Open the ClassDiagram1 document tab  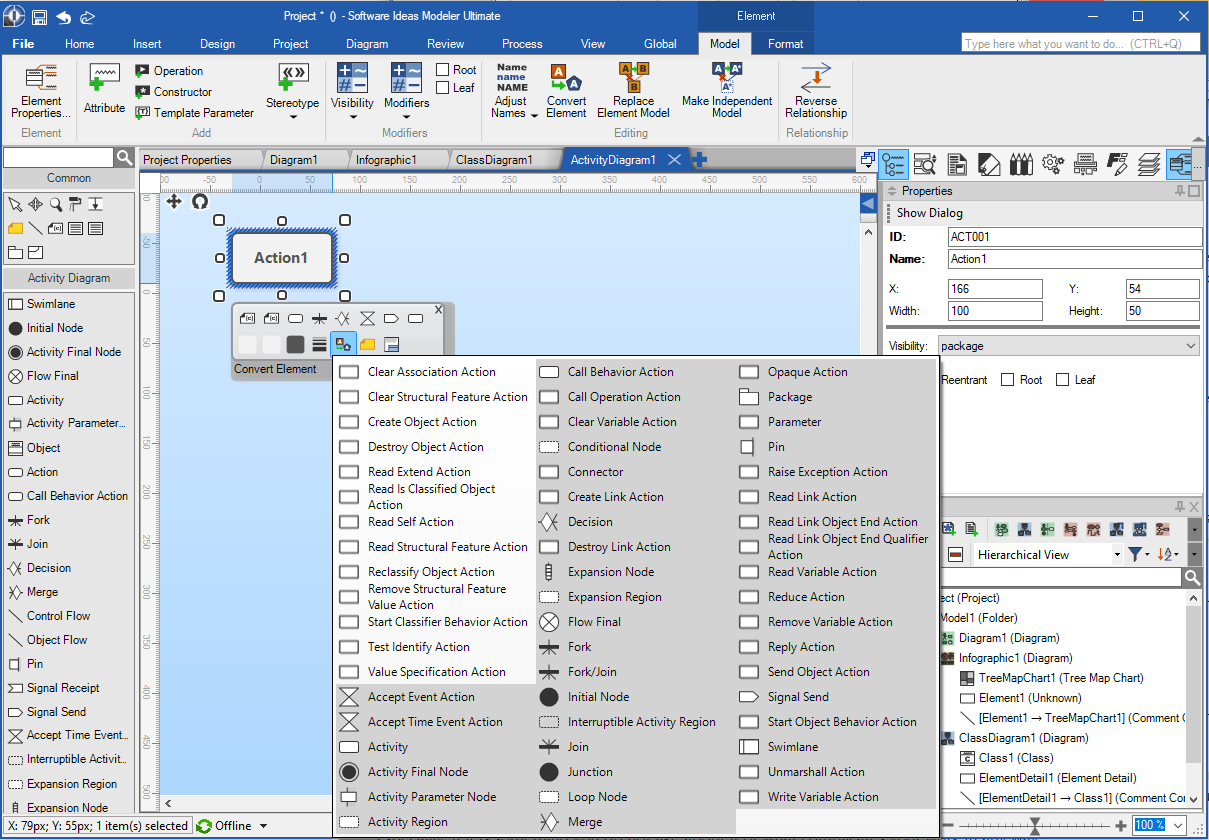pyautogui.click(x=494, y=160)
